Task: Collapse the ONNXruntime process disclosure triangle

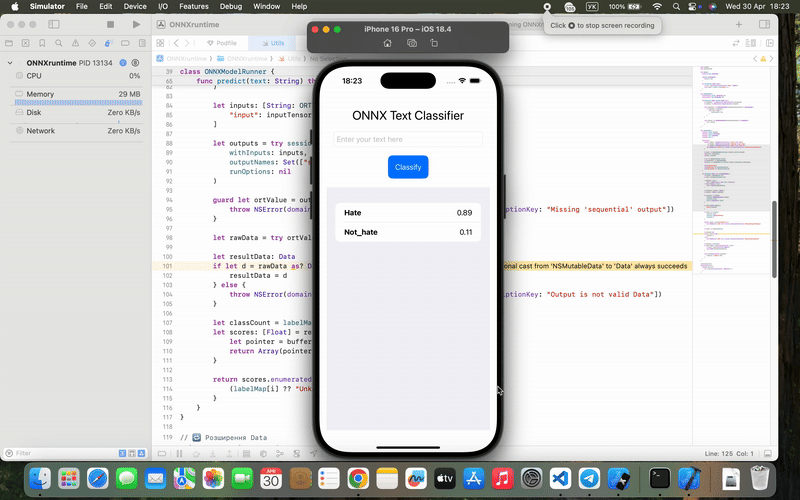Action: [10, 62]
